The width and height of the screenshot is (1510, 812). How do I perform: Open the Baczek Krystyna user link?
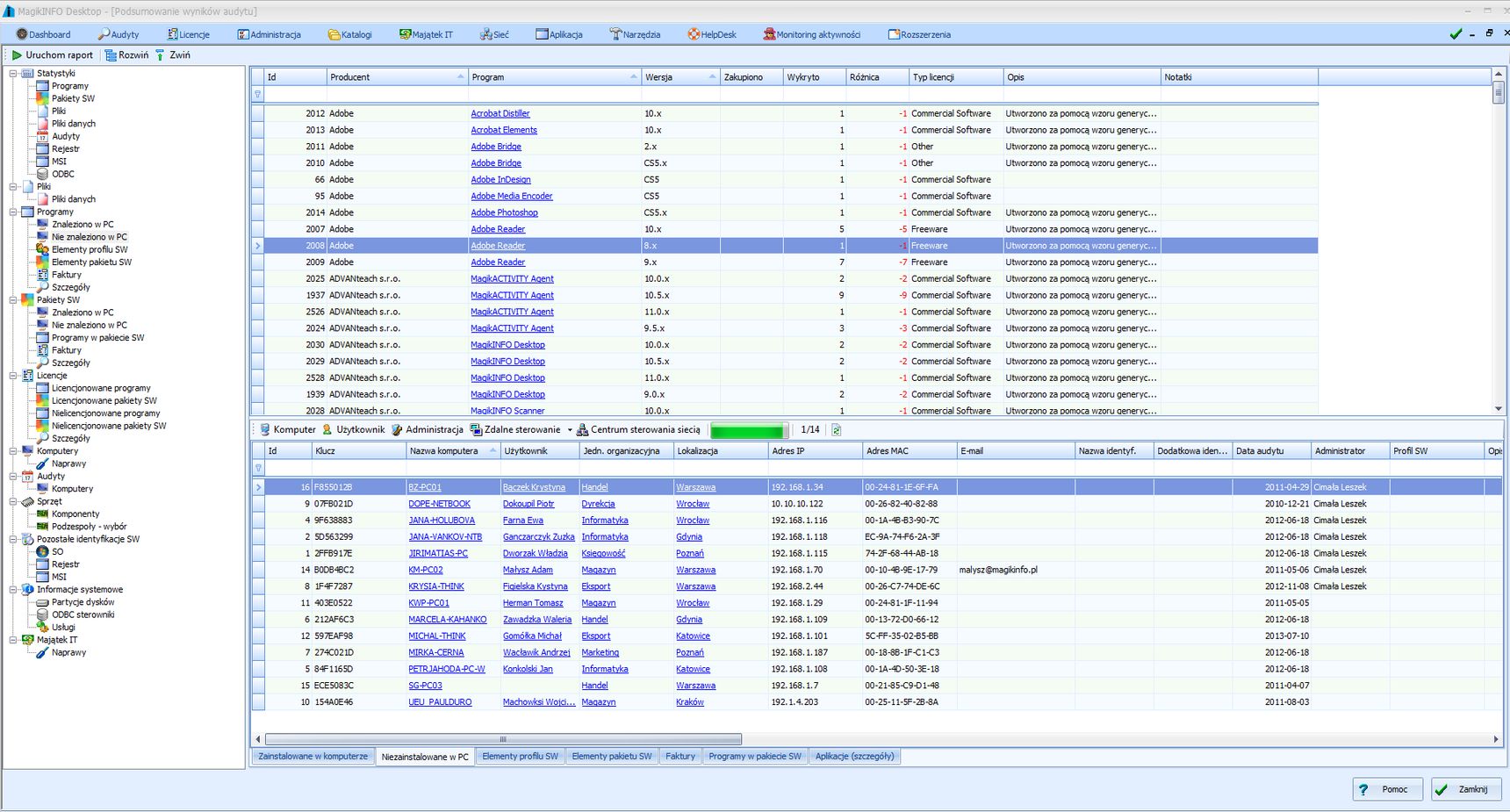pos(534,487)
